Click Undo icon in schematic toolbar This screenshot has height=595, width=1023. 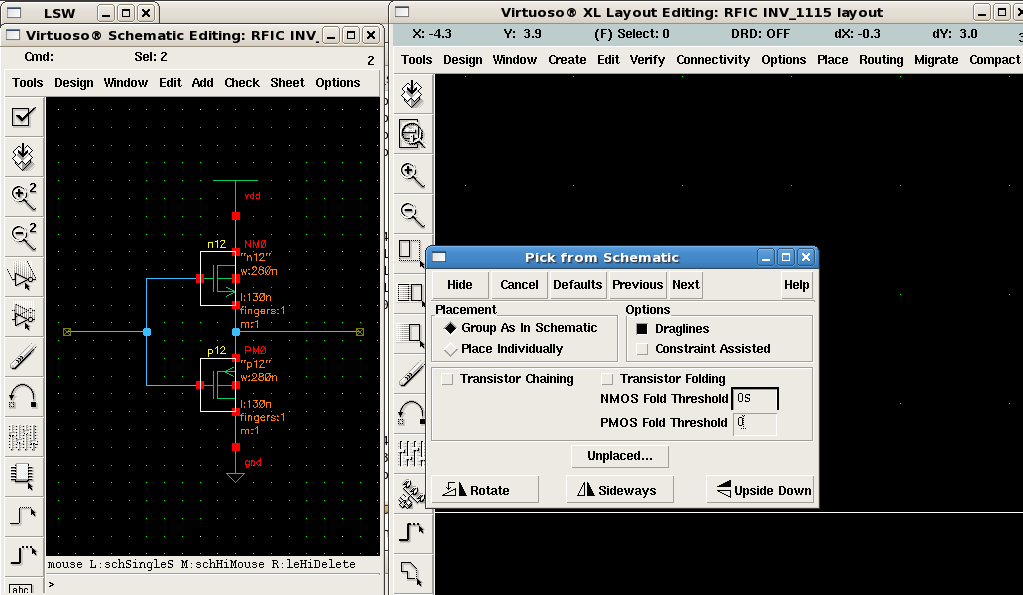click(x=24, y=397)
